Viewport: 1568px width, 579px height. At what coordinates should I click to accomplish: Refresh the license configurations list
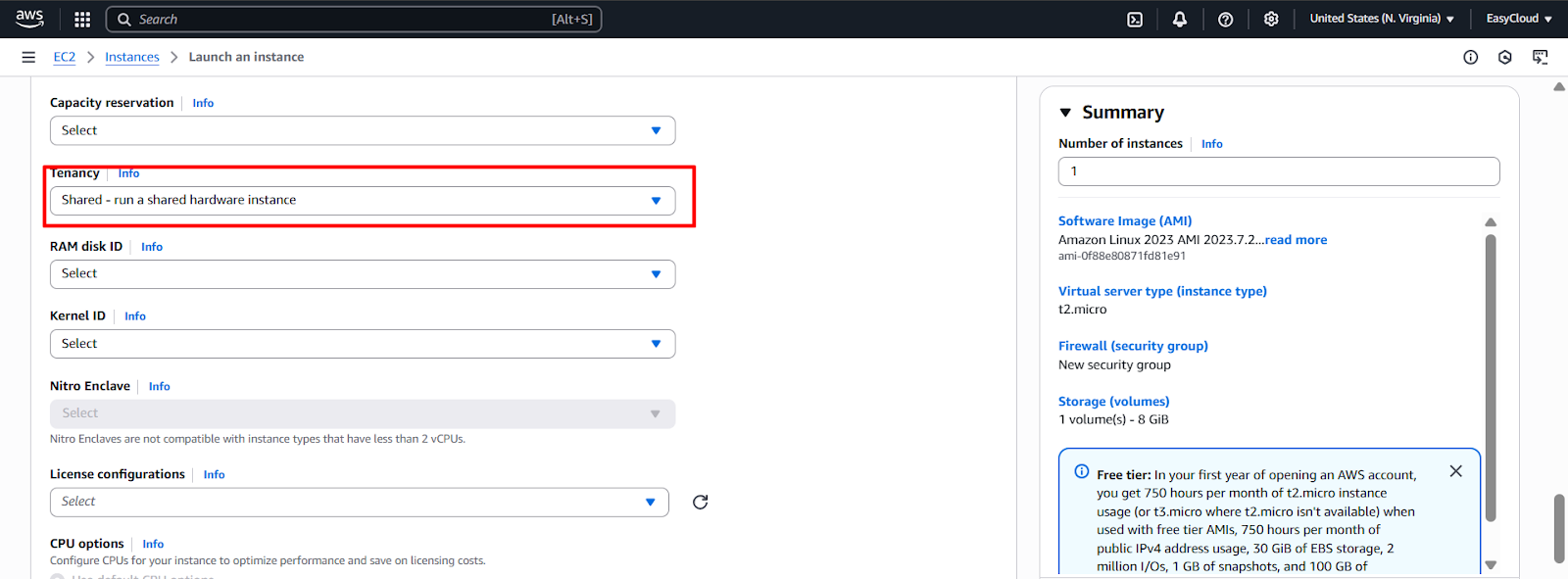click(x=700, y=502)
